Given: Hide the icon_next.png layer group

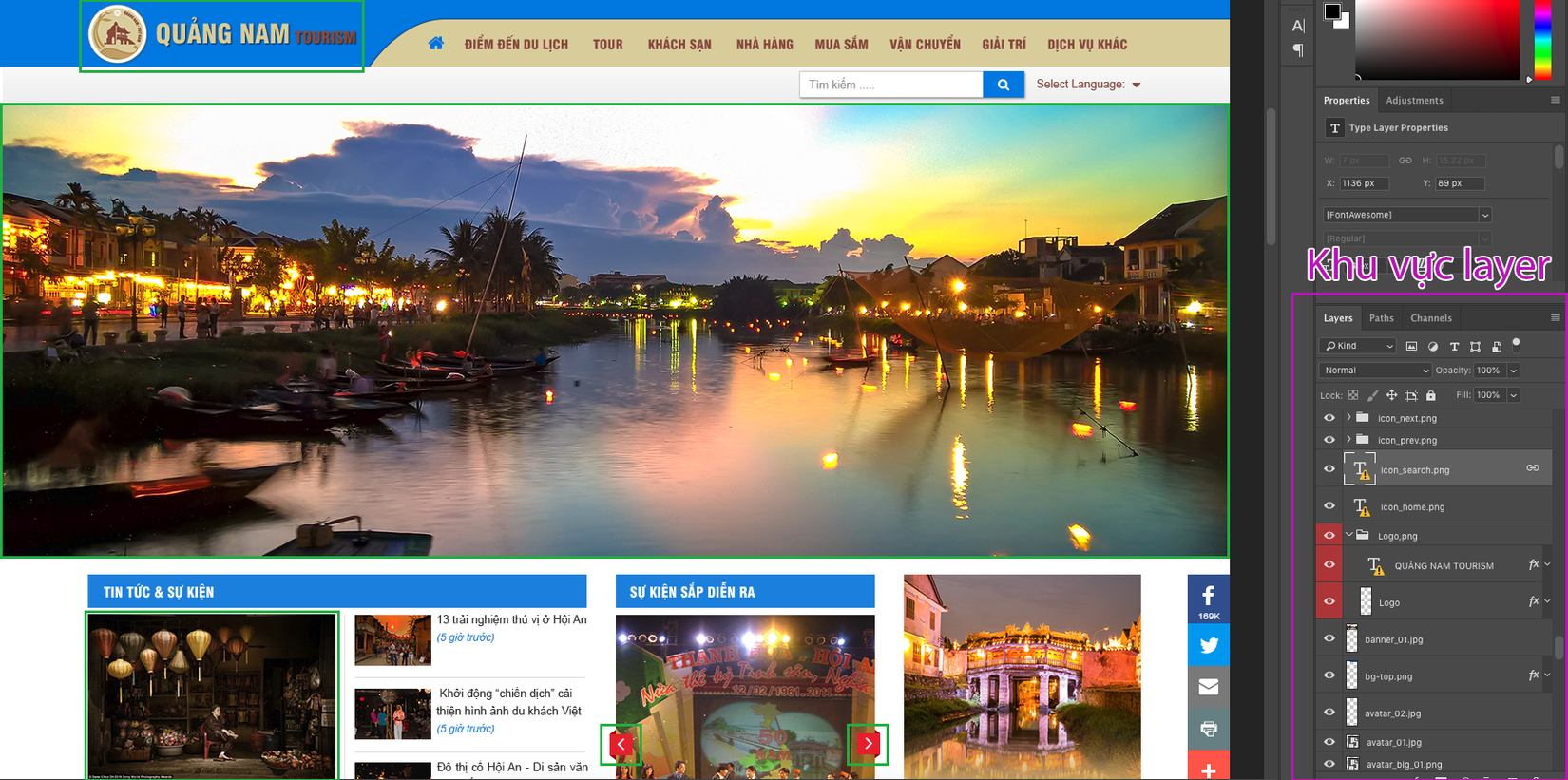Looking at the screenshot, I should pos(1329,418).
